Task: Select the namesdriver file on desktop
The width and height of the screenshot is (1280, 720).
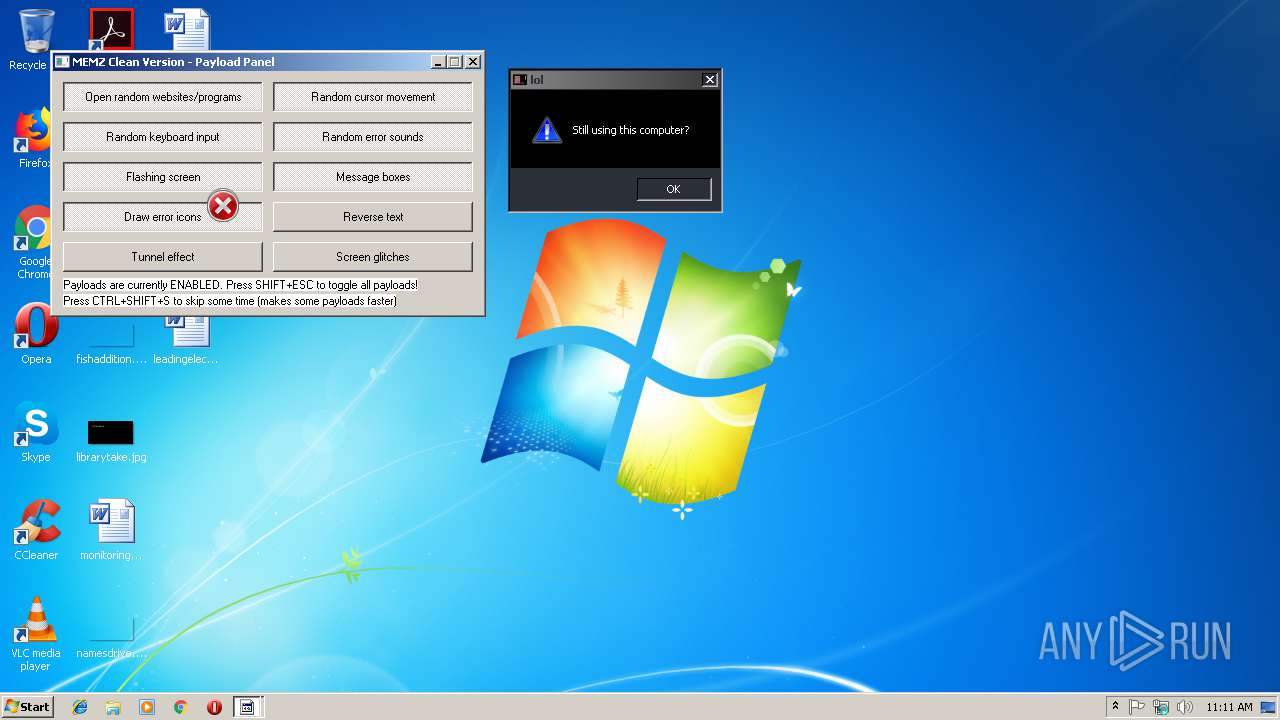Action: (x=111, y=637)
